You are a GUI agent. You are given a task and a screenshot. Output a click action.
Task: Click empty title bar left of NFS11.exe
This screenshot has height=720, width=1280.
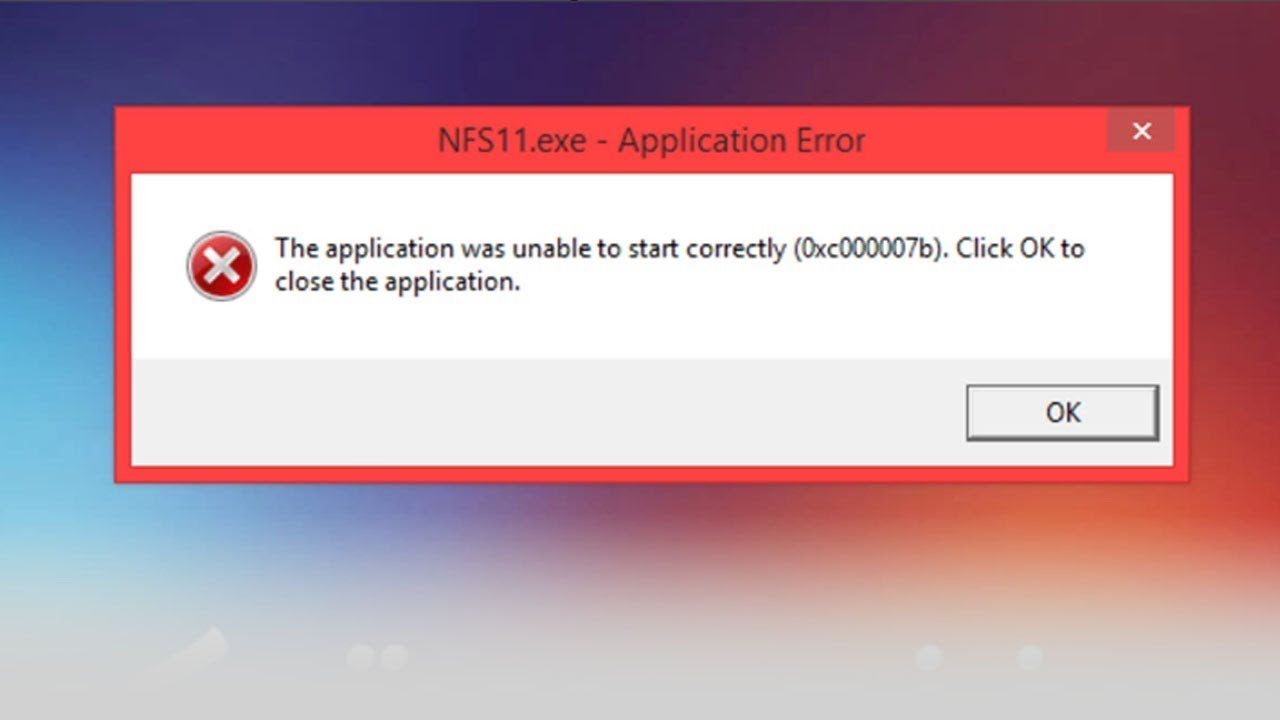tap(275, 141)
